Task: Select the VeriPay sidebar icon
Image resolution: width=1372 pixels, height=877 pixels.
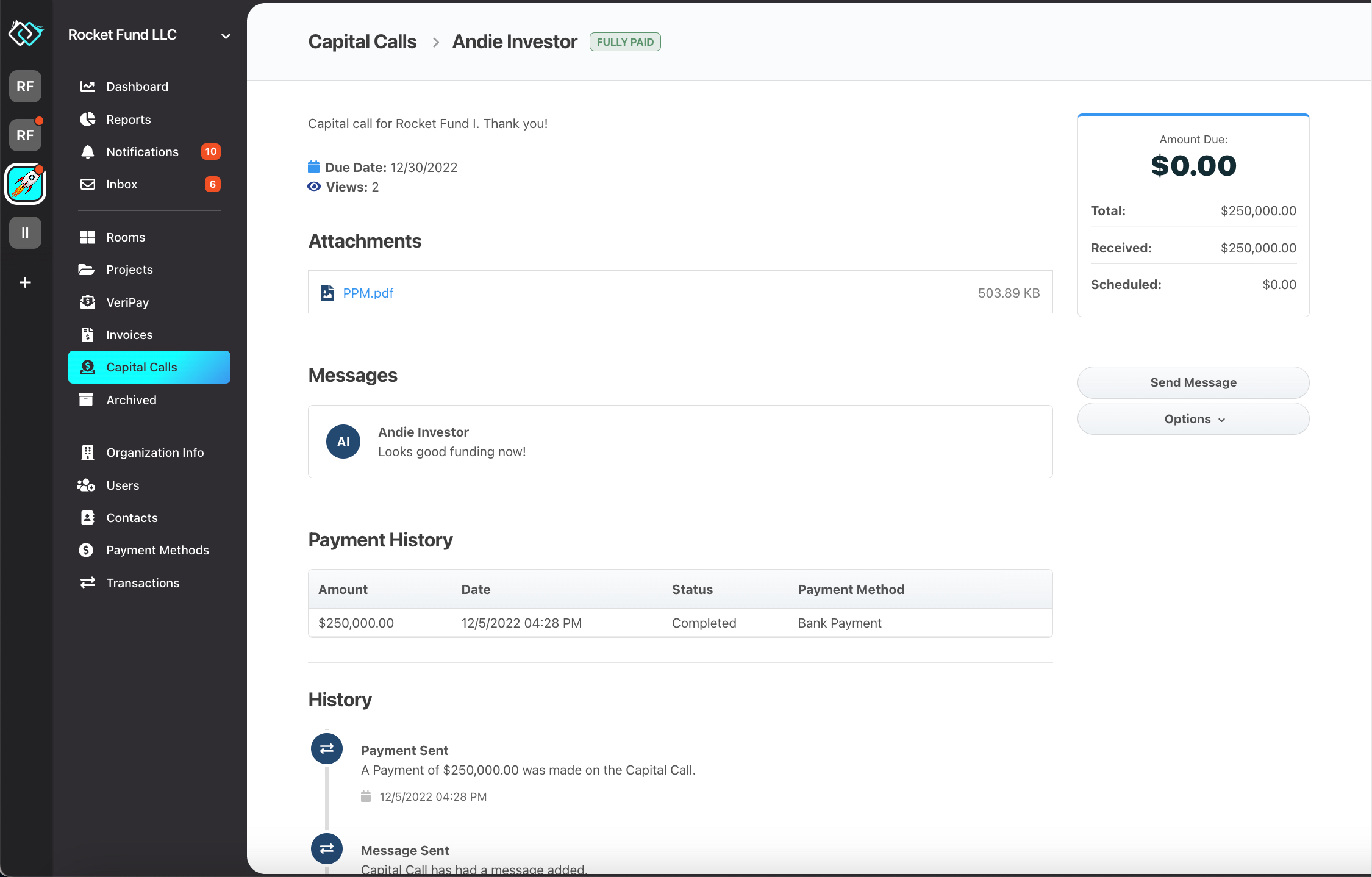Action: tap(87, 302)
